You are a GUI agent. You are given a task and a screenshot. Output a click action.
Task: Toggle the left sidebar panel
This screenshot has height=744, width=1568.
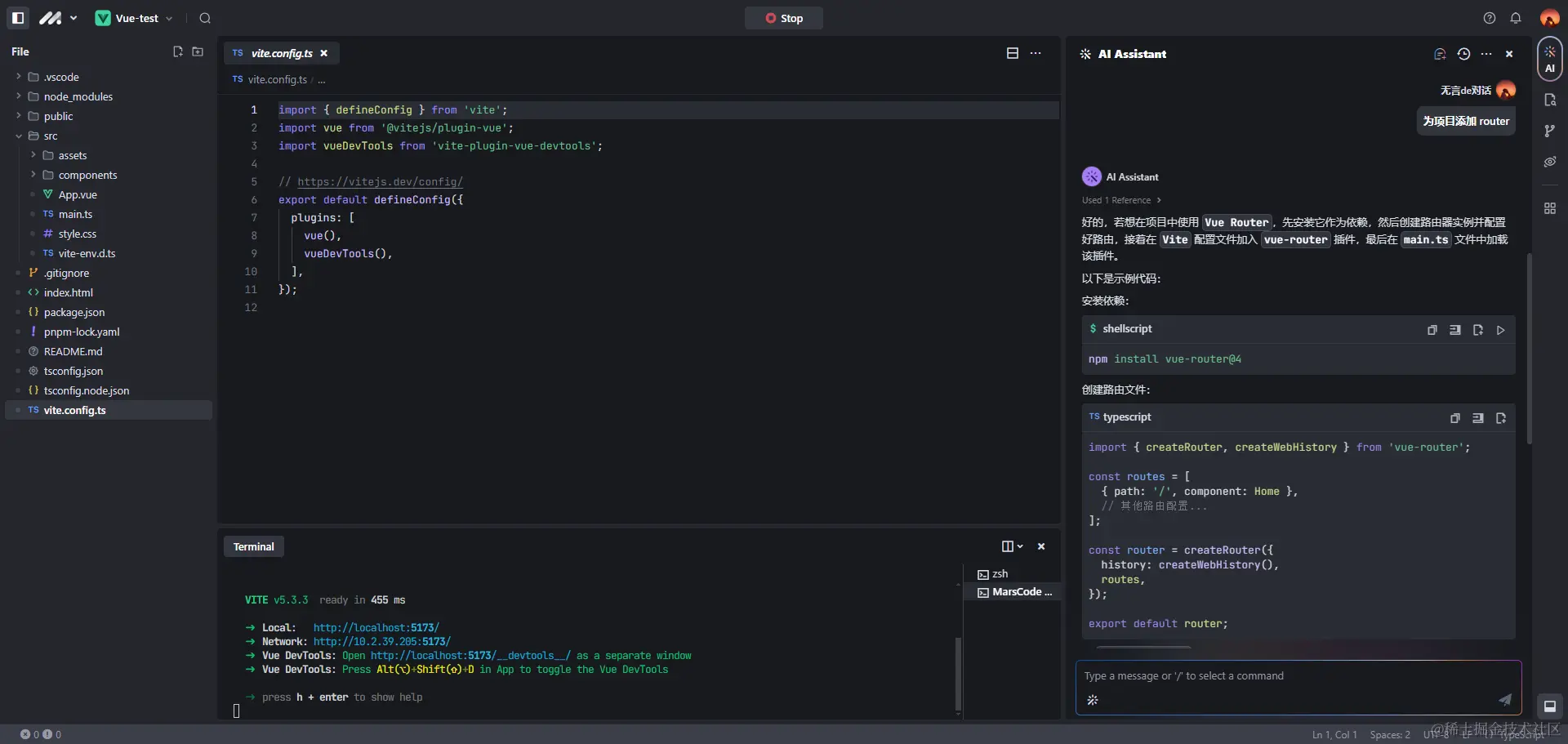pyautogui.click(x=18, y=18)
